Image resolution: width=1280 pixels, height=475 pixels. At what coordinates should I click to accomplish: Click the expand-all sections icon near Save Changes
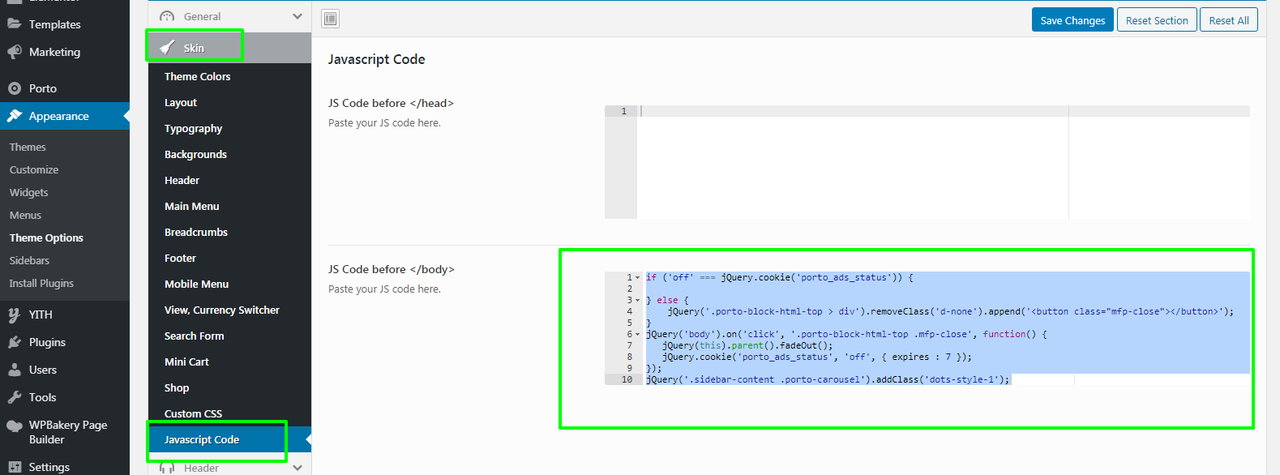click(331, 19)
